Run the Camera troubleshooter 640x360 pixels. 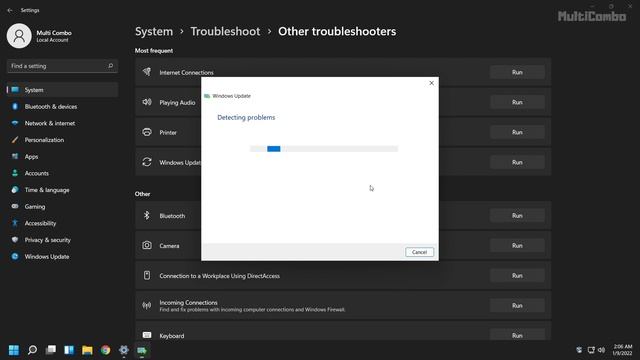(517, 246)
